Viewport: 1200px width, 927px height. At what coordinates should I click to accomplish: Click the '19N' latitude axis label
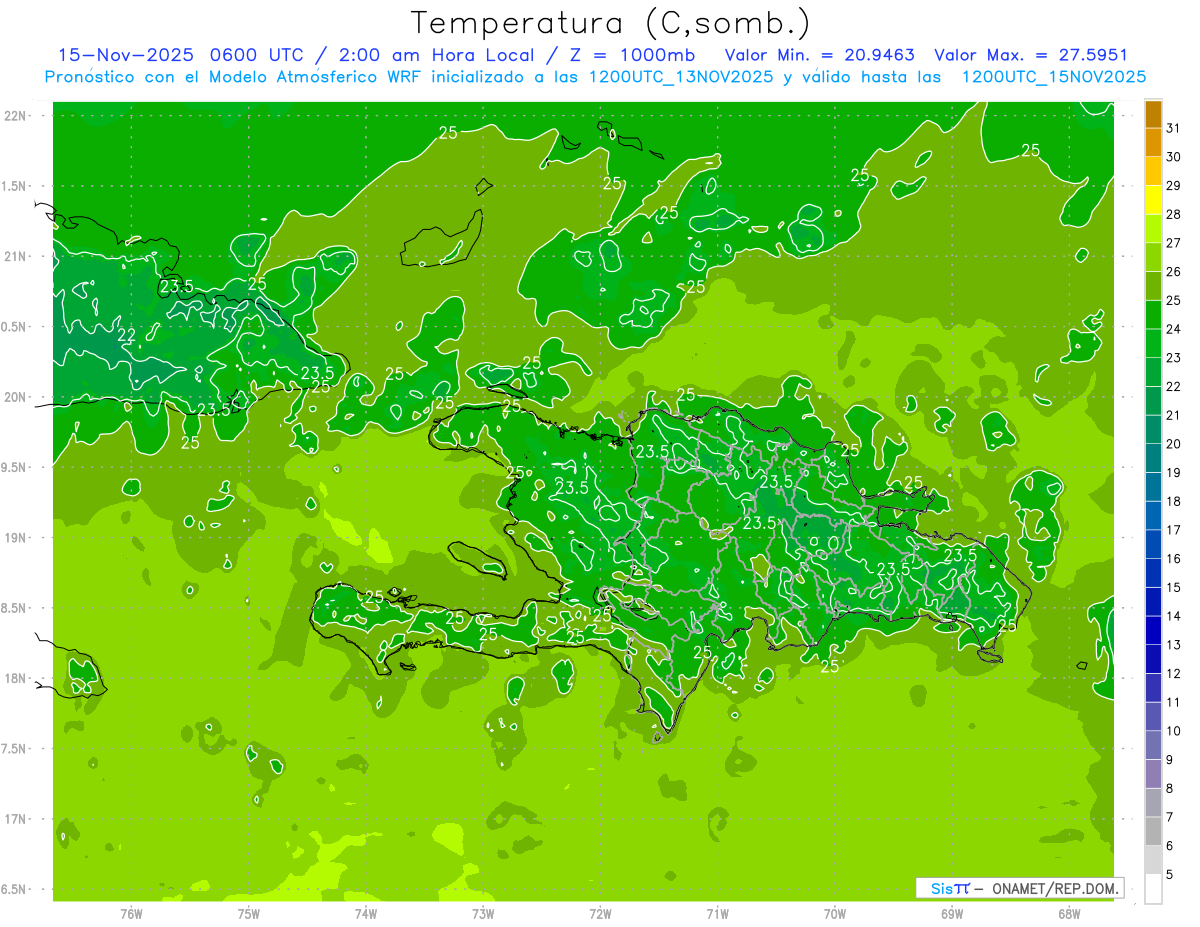(15, 537)
